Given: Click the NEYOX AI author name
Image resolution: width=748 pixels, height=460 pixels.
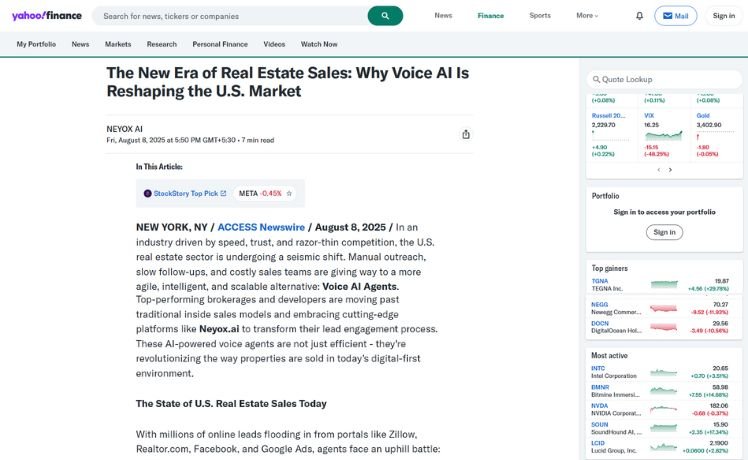Looking at the screenshot, I should [x=125, y=129].
